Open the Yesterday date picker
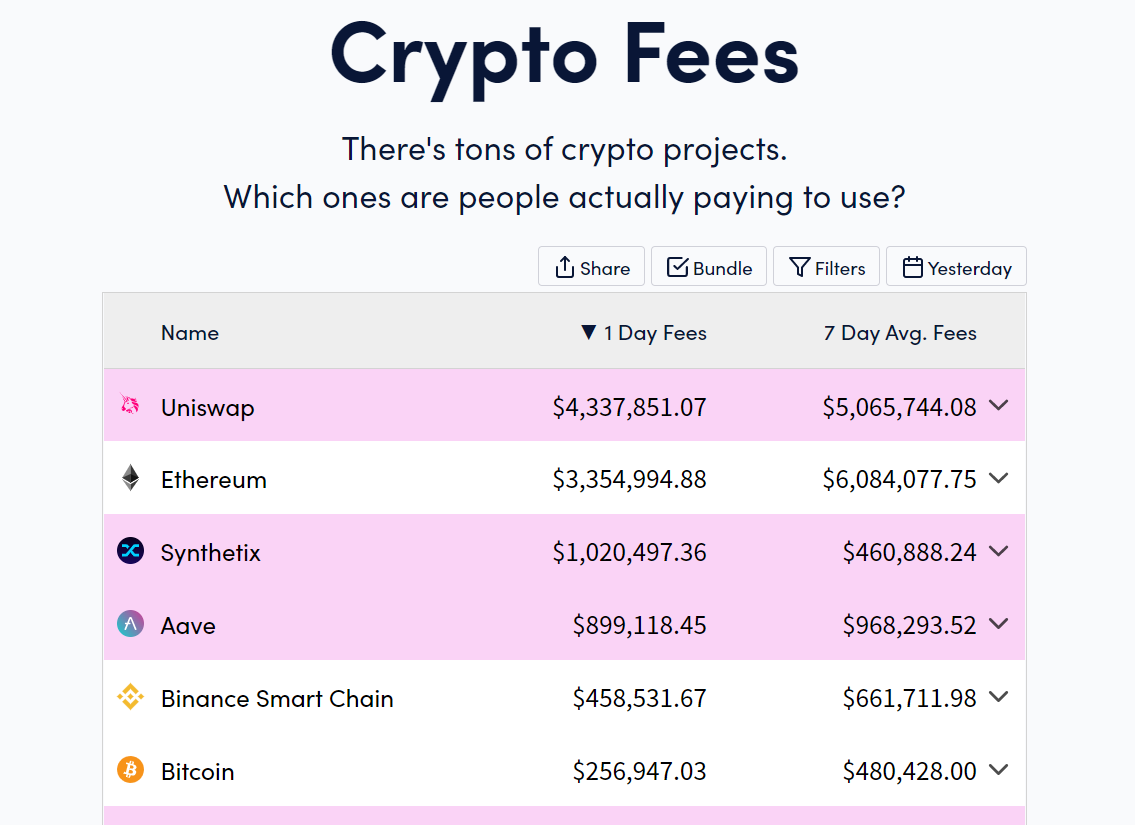Image resolution: width=1135 pixels, height=825 pixels. 956,267
